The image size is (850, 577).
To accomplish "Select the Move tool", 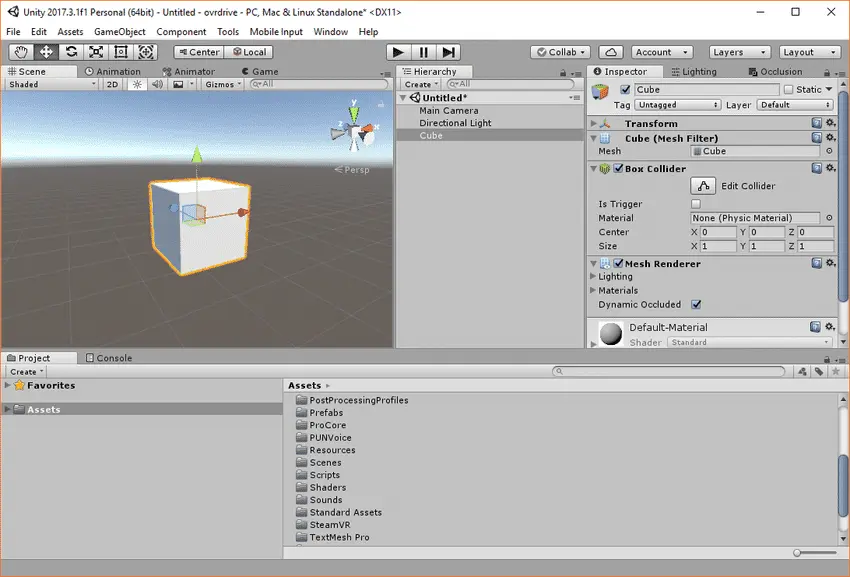I will tap(45, 51).
